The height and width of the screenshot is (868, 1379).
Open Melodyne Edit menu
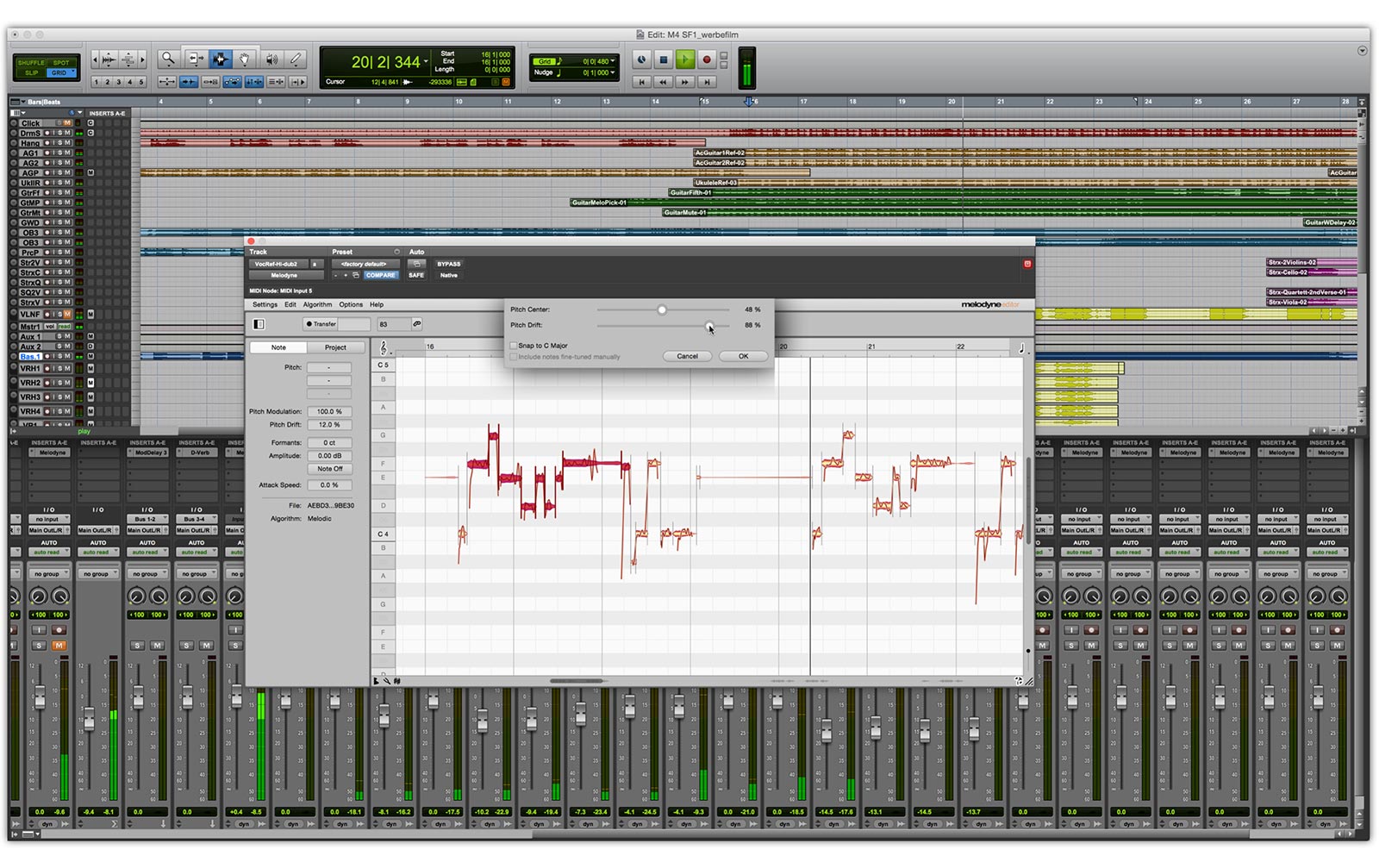(290, 304)
